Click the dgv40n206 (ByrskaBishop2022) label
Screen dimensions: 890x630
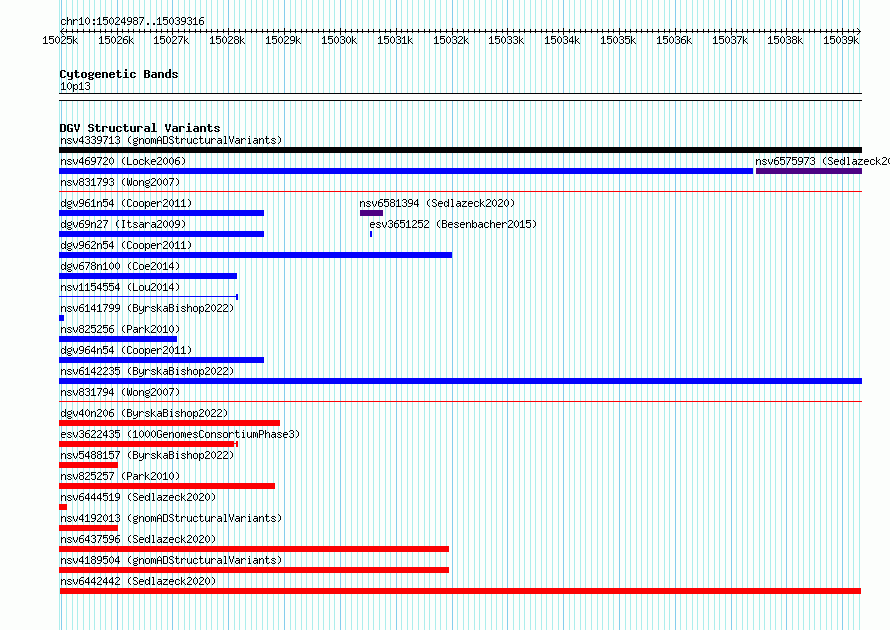[144, 413]
